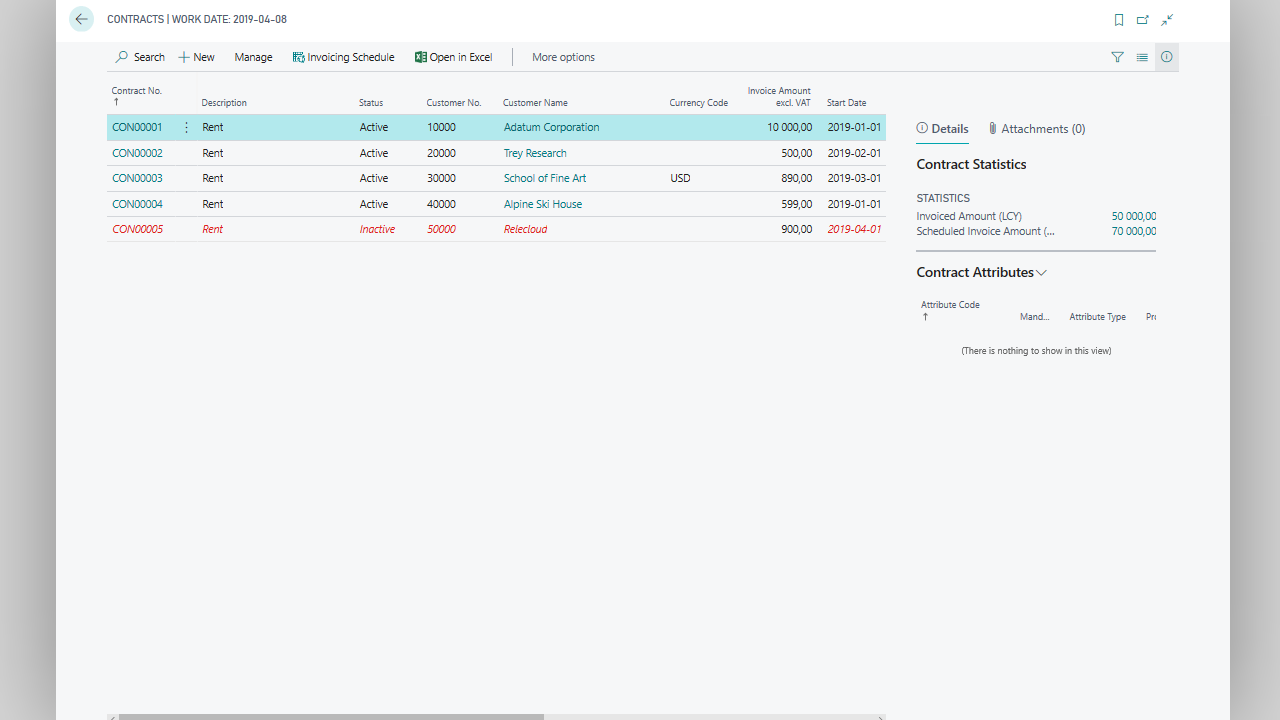
Task: Open the Manage menu
Action: (x=253, y=57)
